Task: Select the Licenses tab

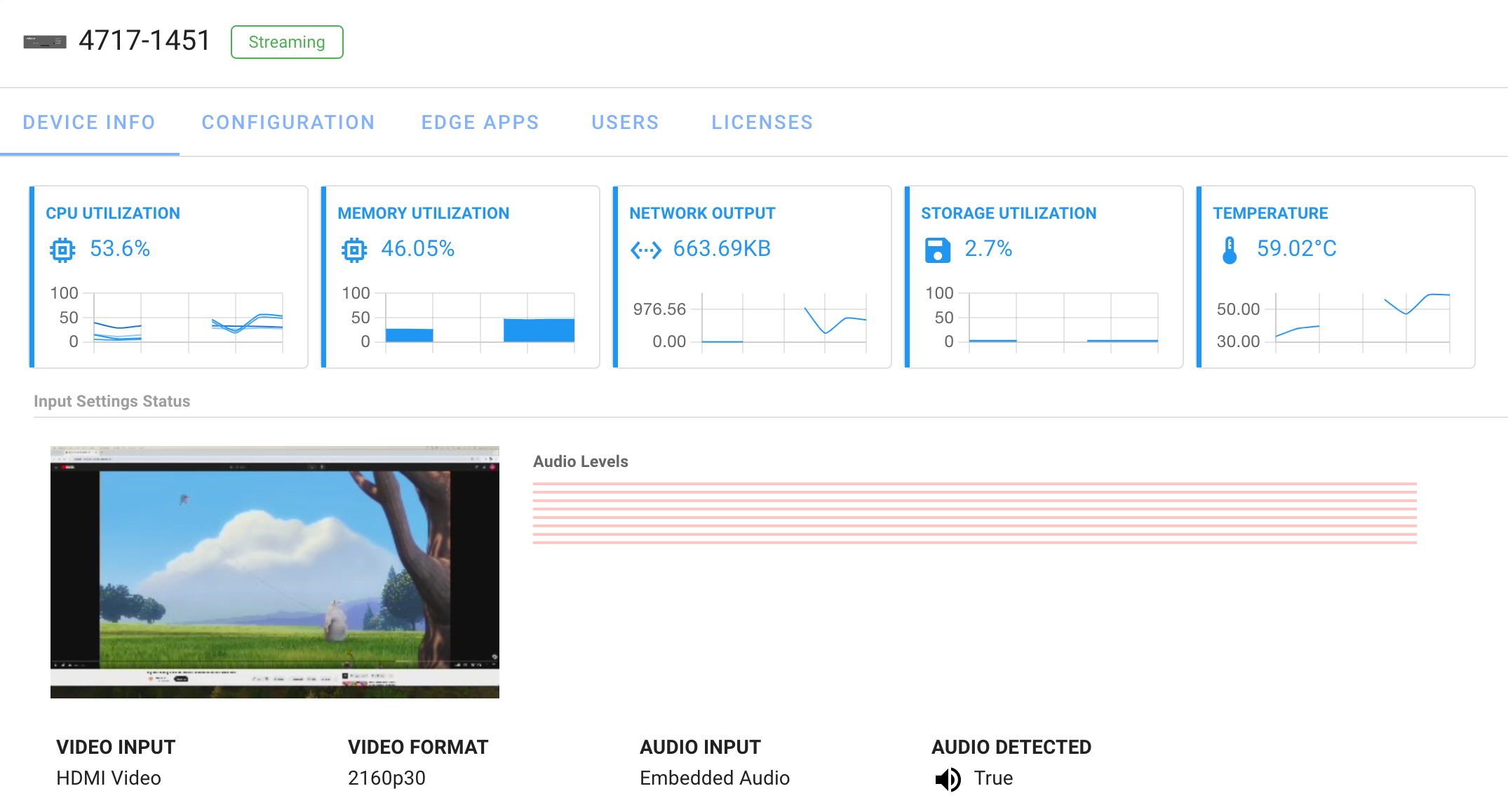Action: tap(762, 123)
